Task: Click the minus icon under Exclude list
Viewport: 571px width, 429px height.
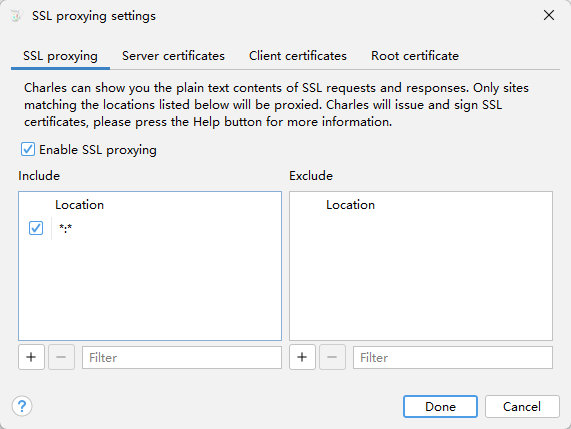Action: pos(332,357)
